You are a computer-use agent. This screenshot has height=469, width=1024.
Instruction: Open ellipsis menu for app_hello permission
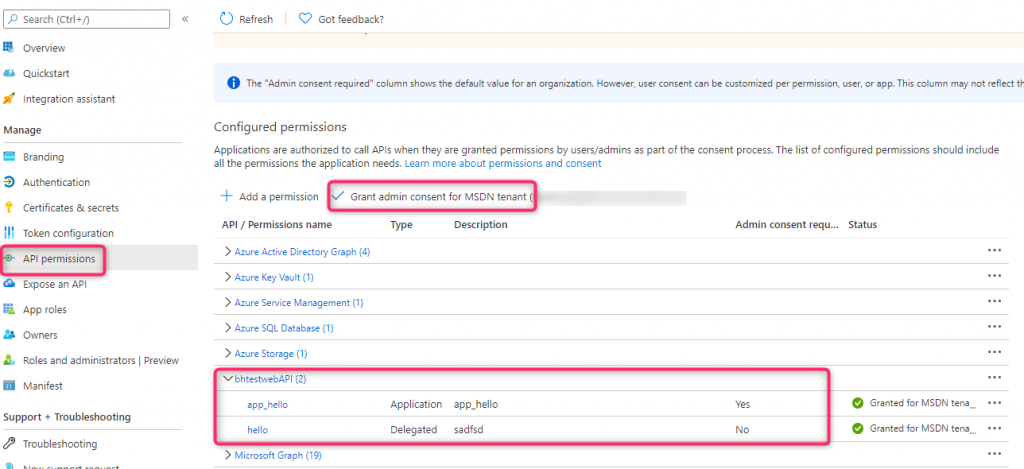995,403
